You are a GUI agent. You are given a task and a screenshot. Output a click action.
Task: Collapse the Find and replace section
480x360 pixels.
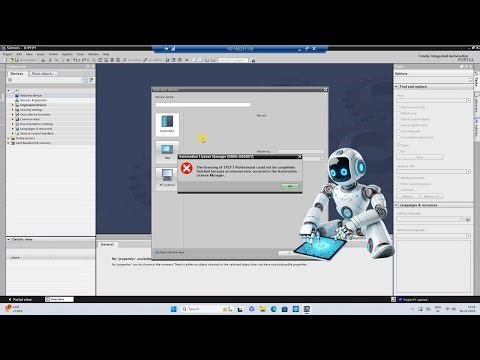(396, 87)
